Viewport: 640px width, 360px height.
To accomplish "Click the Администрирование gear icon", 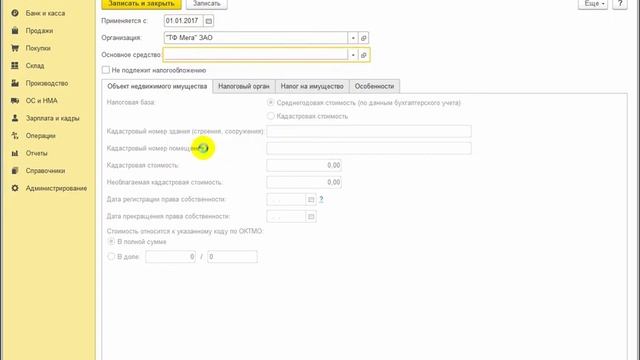I will pos(15,189).
